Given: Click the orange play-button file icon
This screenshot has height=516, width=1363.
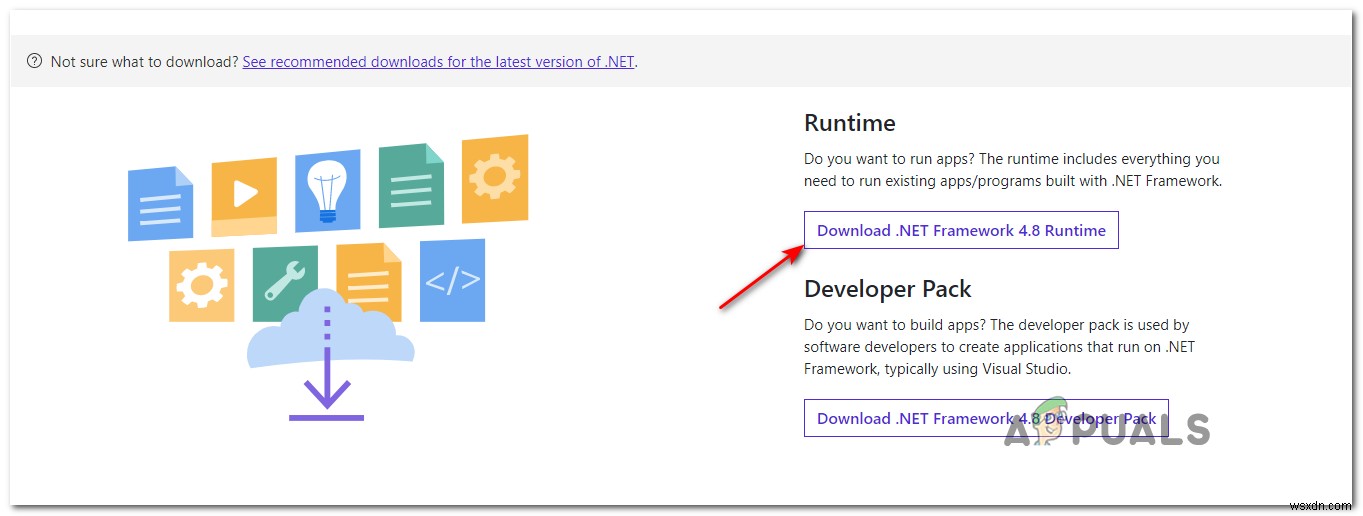Looking at the screenshot, I should pyautogui.click(x=244, y=197).
